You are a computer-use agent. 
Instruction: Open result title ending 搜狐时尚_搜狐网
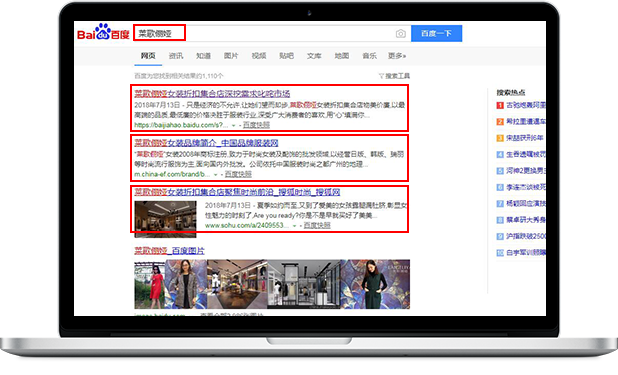(237, 192)
